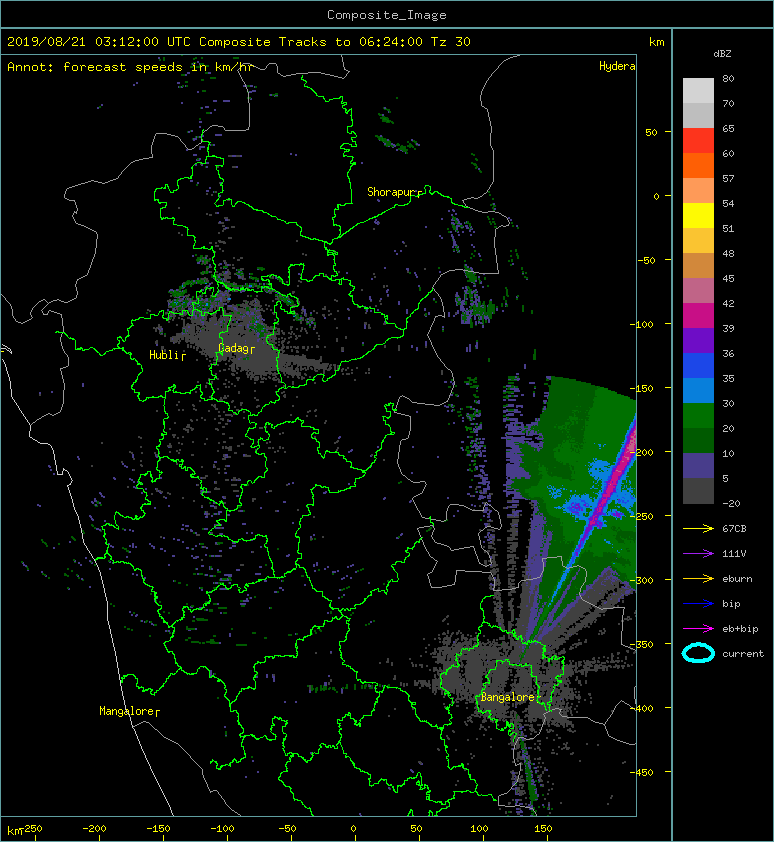This screenshot has height=842, width=774.
Task: Click the yellow 67CB arrow legend symbol
Action: point(698,528)
